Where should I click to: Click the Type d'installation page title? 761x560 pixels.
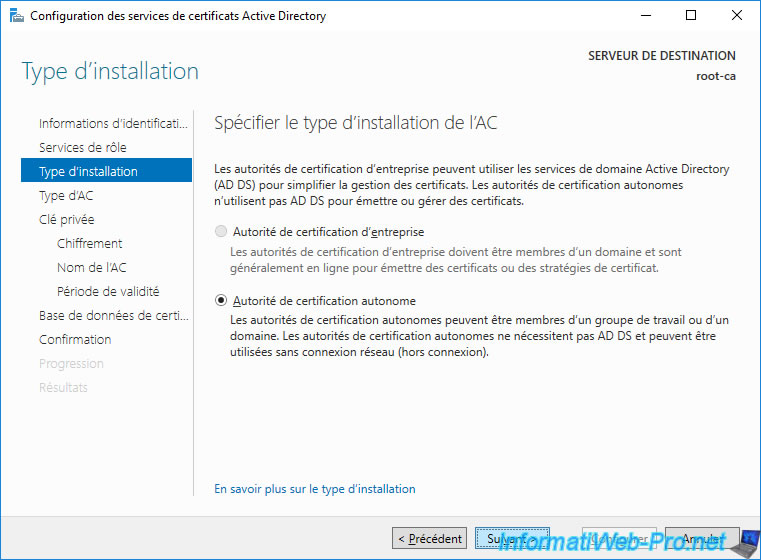(x=110, y=71)
